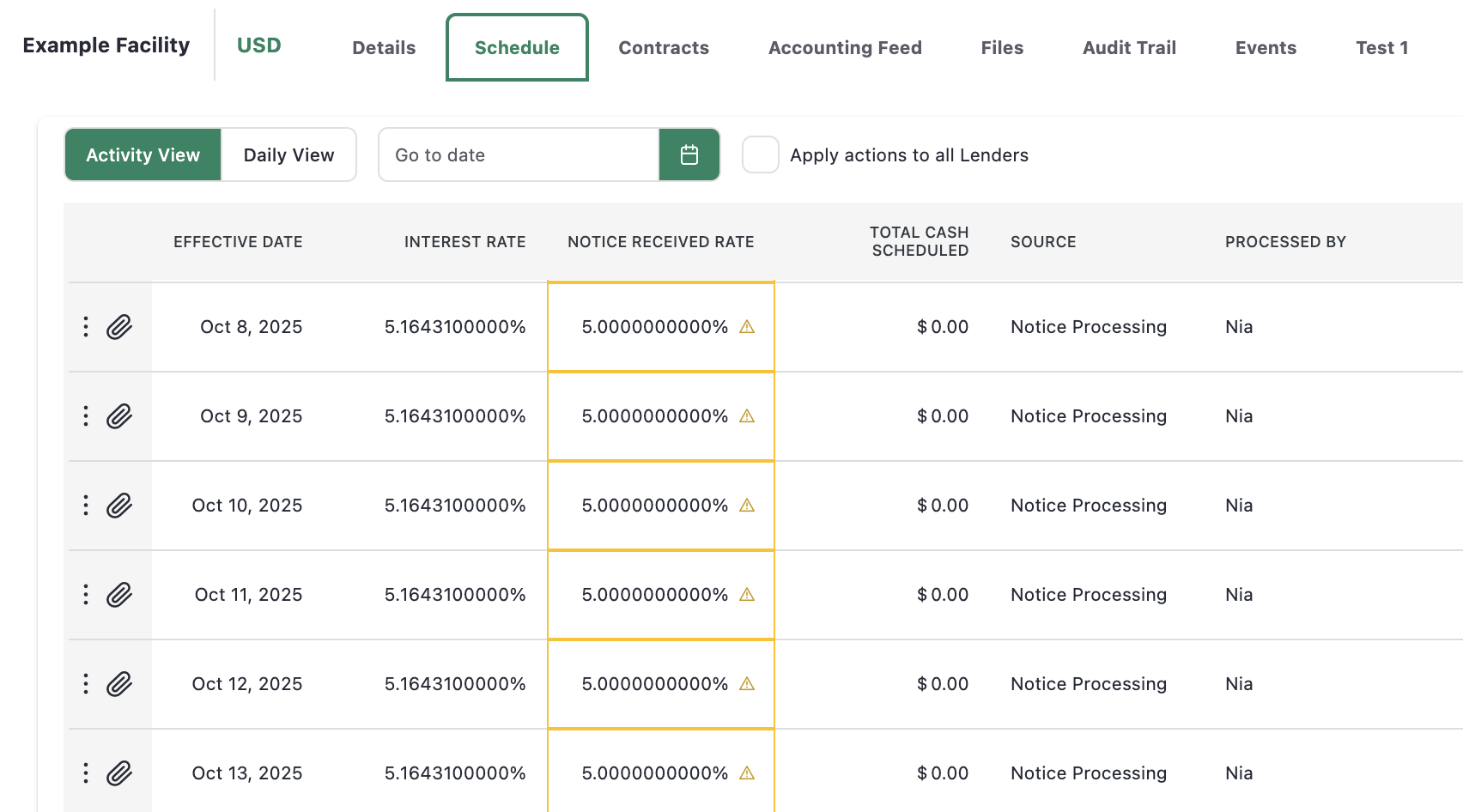The height and width of the screenshot is (812, 1463).
Task: Open the Files tab
Action: click(x=1002, y=48)
